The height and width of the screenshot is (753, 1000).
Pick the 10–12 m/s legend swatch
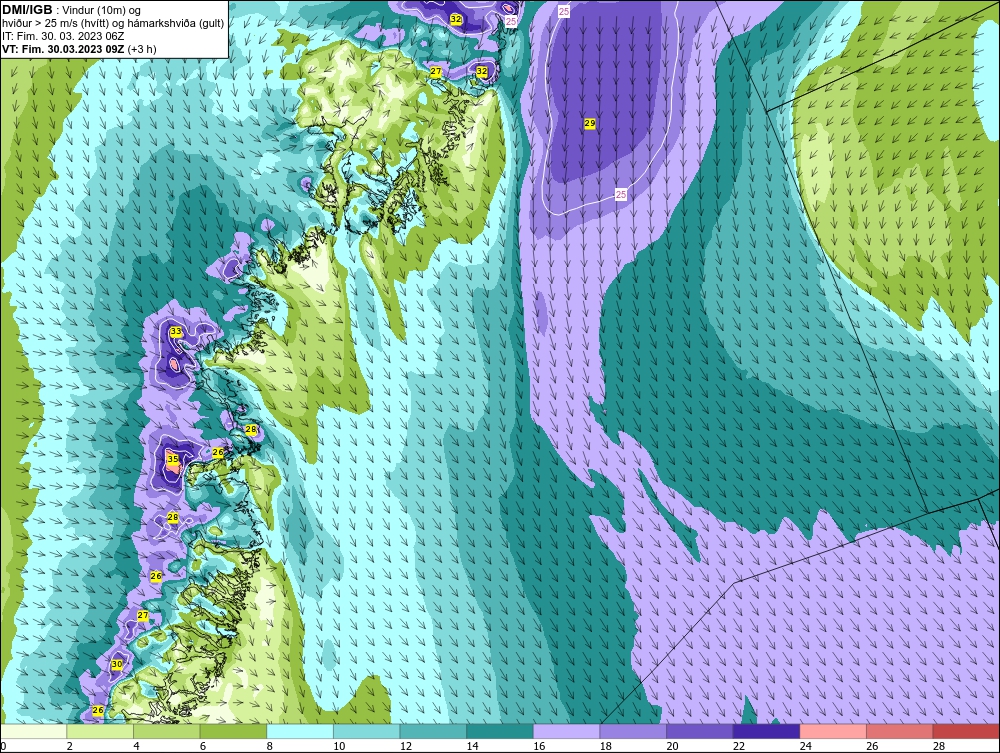tap(366, 731)
